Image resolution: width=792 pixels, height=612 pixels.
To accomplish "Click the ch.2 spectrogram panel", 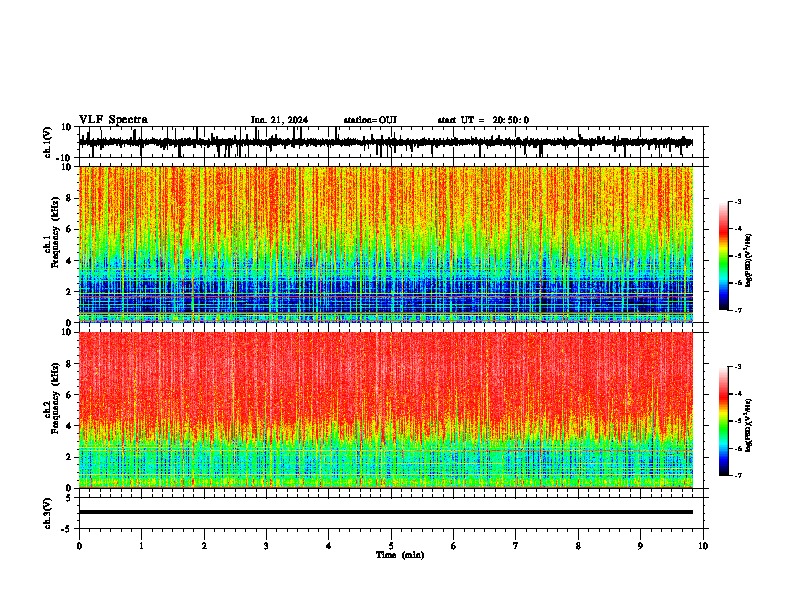I will click(x=386, y=410).
